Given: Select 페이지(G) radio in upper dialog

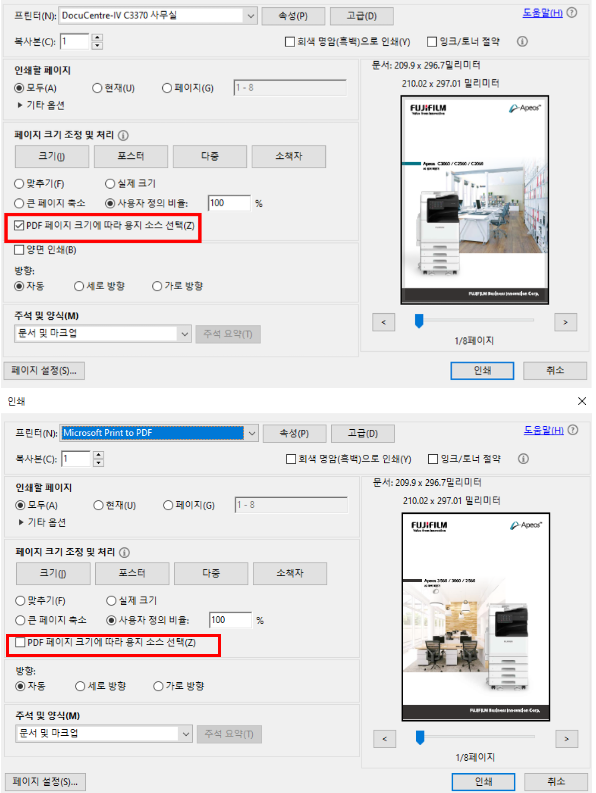Looking at the screenshot, I should 167,88.
